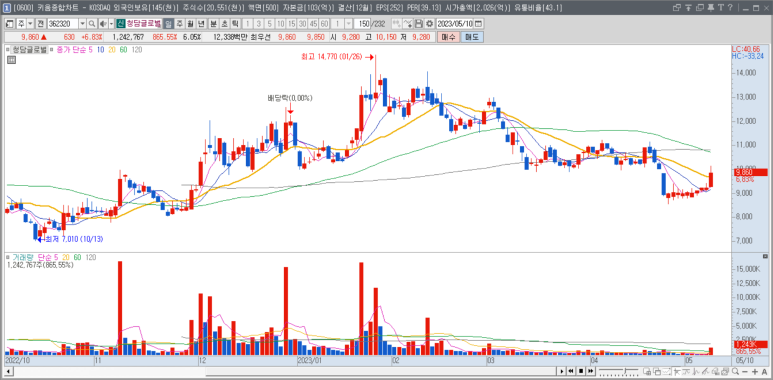Select the 월 monthly period toggle
This screenshot has height=380, width=773.
pos(190,24)
